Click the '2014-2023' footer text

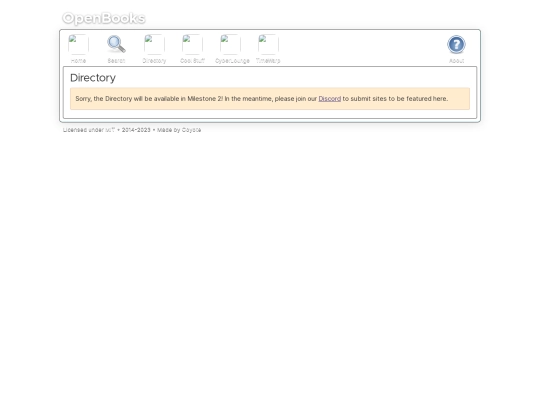pos(136,130)
